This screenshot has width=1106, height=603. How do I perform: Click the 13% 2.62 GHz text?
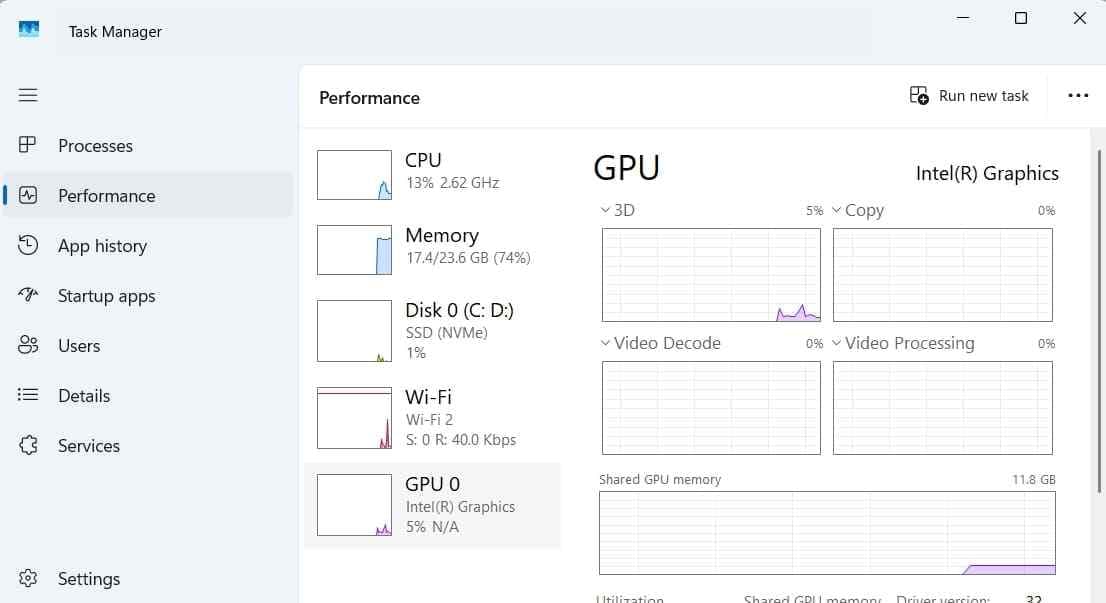[452, 183]
